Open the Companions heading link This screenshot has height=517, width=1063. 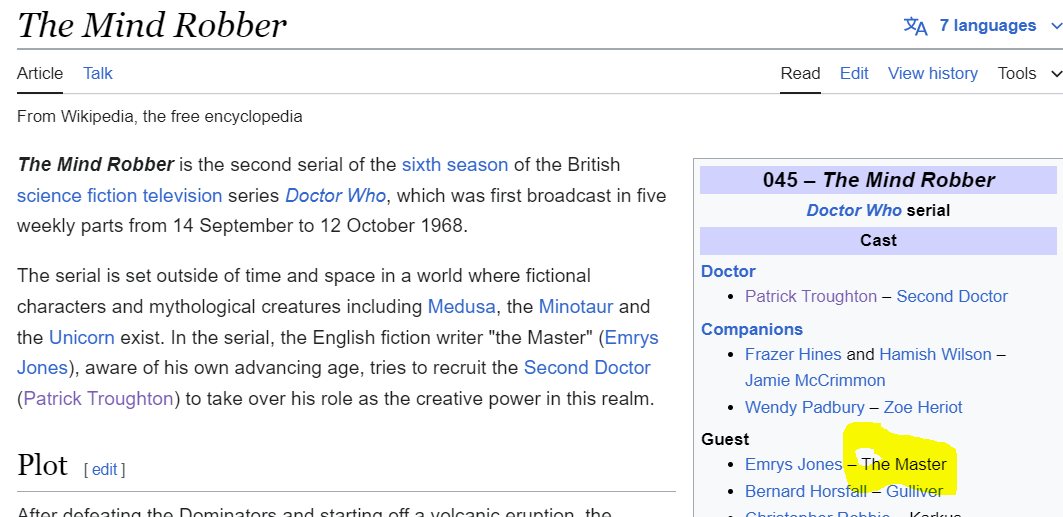(x=752, y=329)
